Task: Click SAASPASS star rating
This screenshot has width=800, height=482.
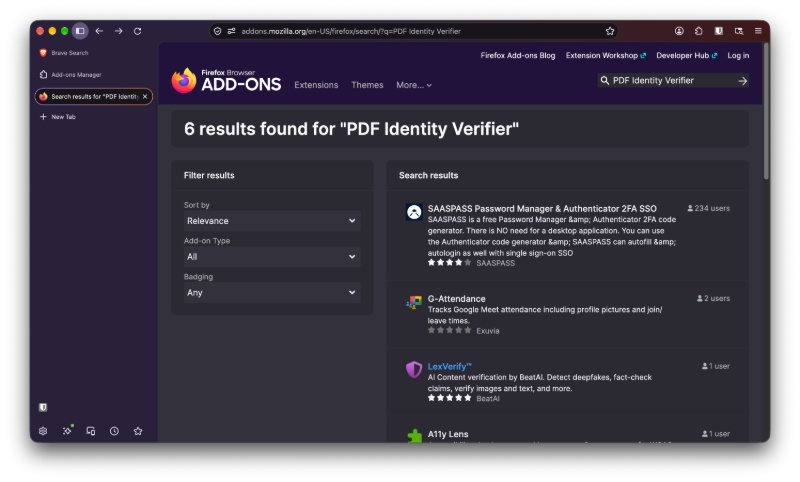Action: [x=449, y=263]
